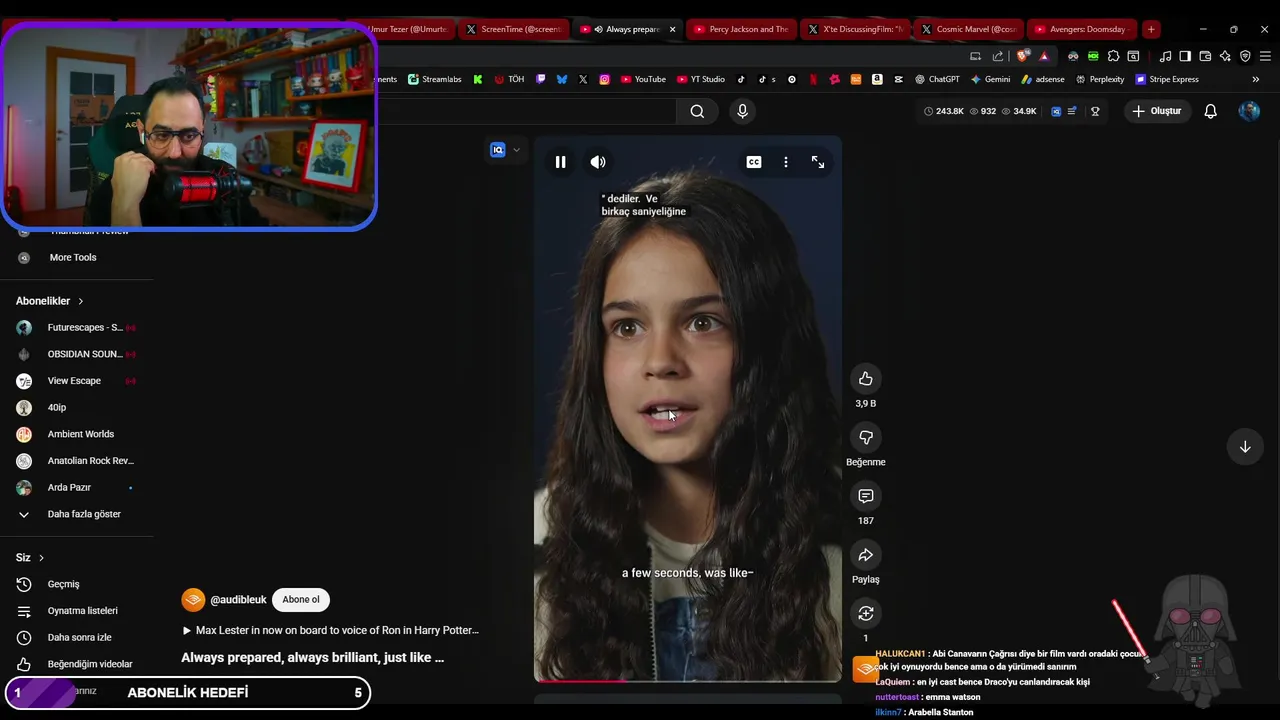Start voice search with microphone

(742, 111)
